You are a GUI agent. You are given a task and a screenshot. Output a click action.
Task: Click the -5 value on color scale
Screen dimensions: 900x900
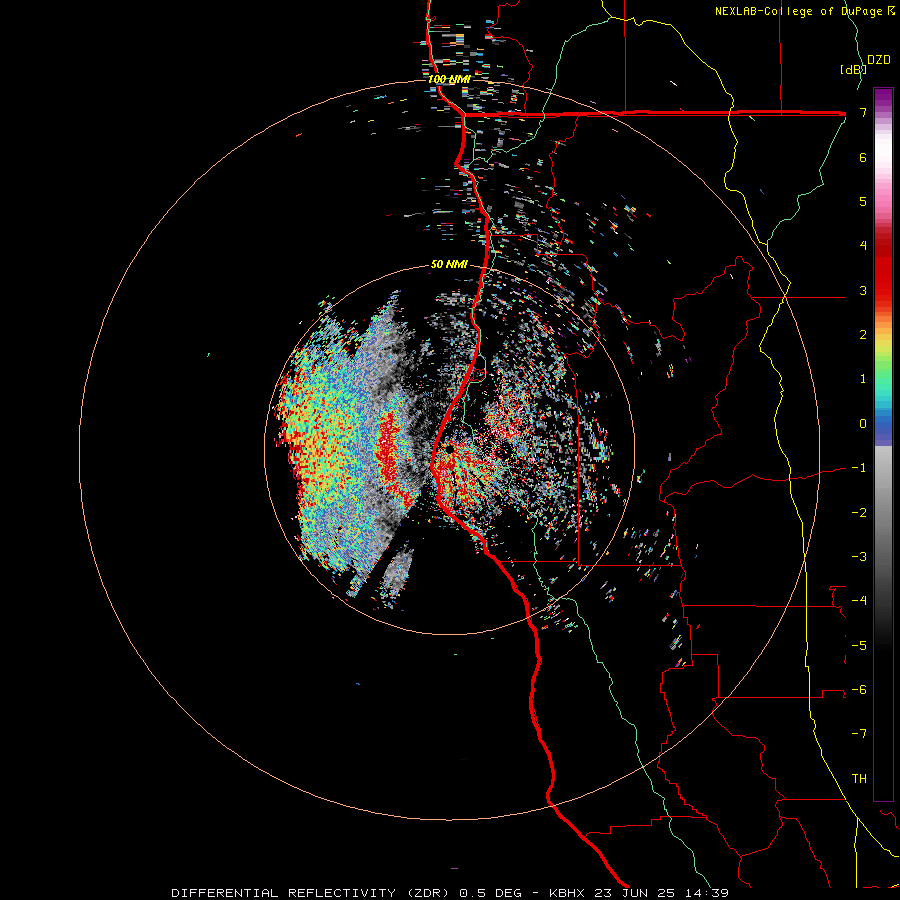[859, 646]
